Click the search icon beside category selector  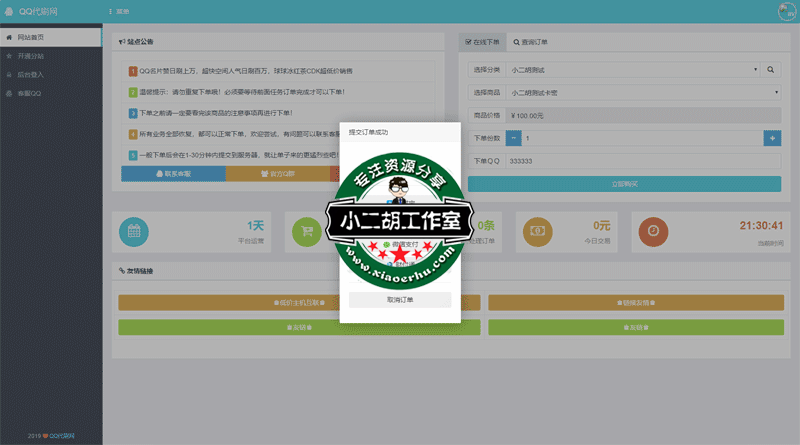(771, 70)
